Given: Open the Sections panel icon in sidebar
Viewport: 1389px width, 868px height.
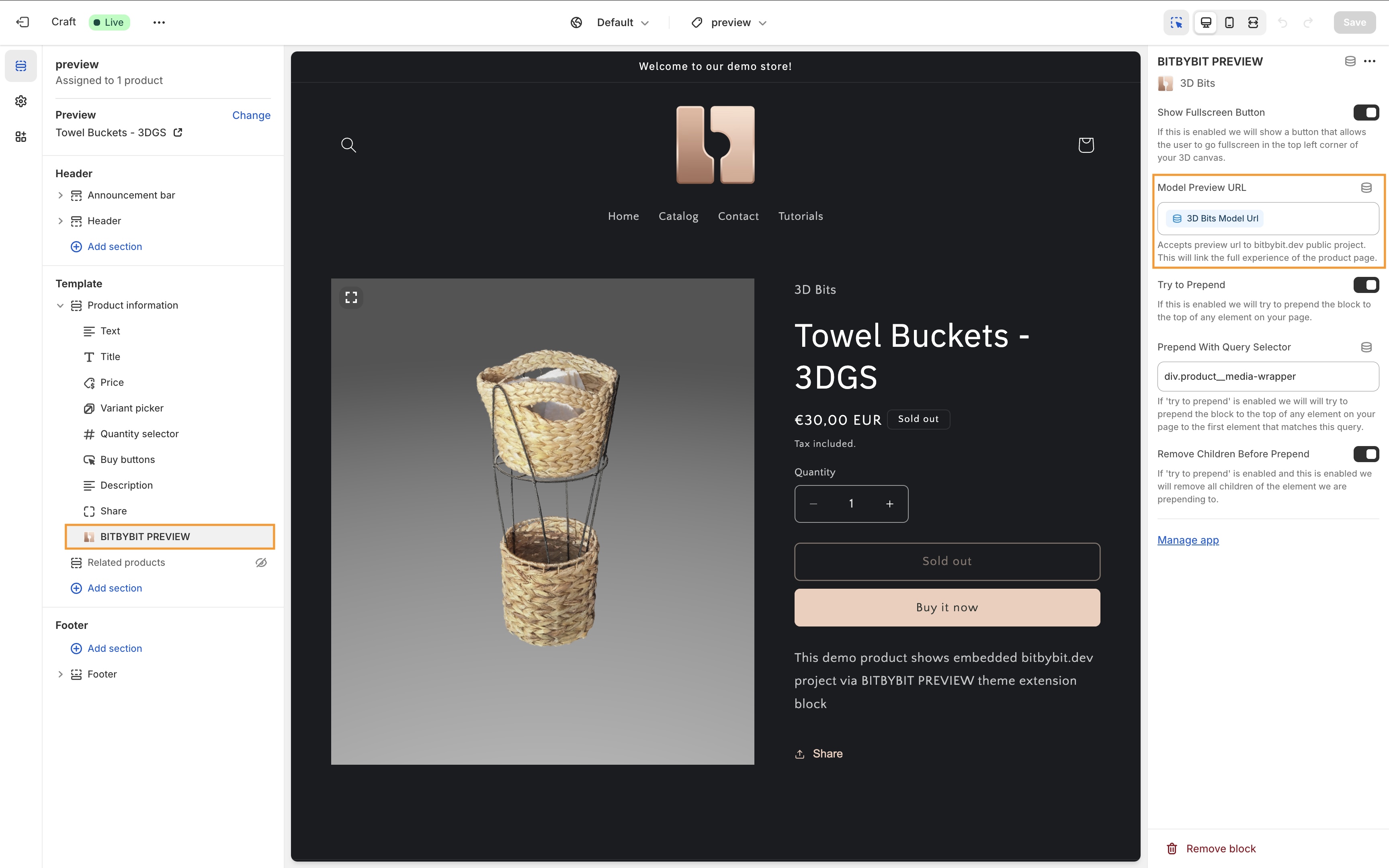Looking at the screenshot, I should 20,66.
